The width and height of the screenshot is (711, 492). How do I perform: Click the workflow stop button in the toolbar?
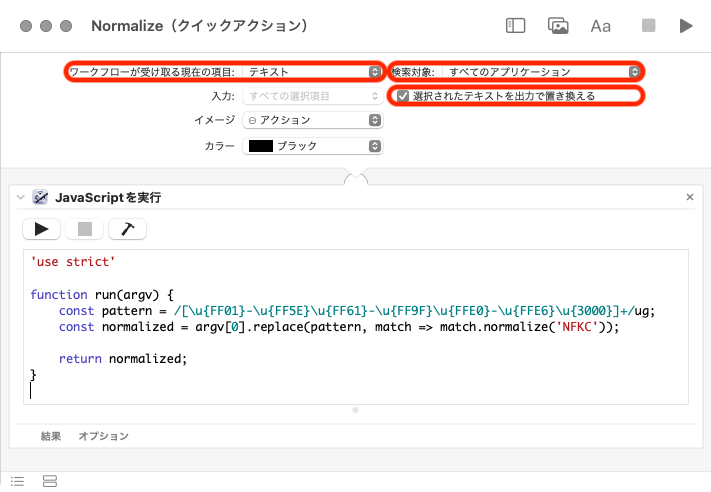click(648, 25)
